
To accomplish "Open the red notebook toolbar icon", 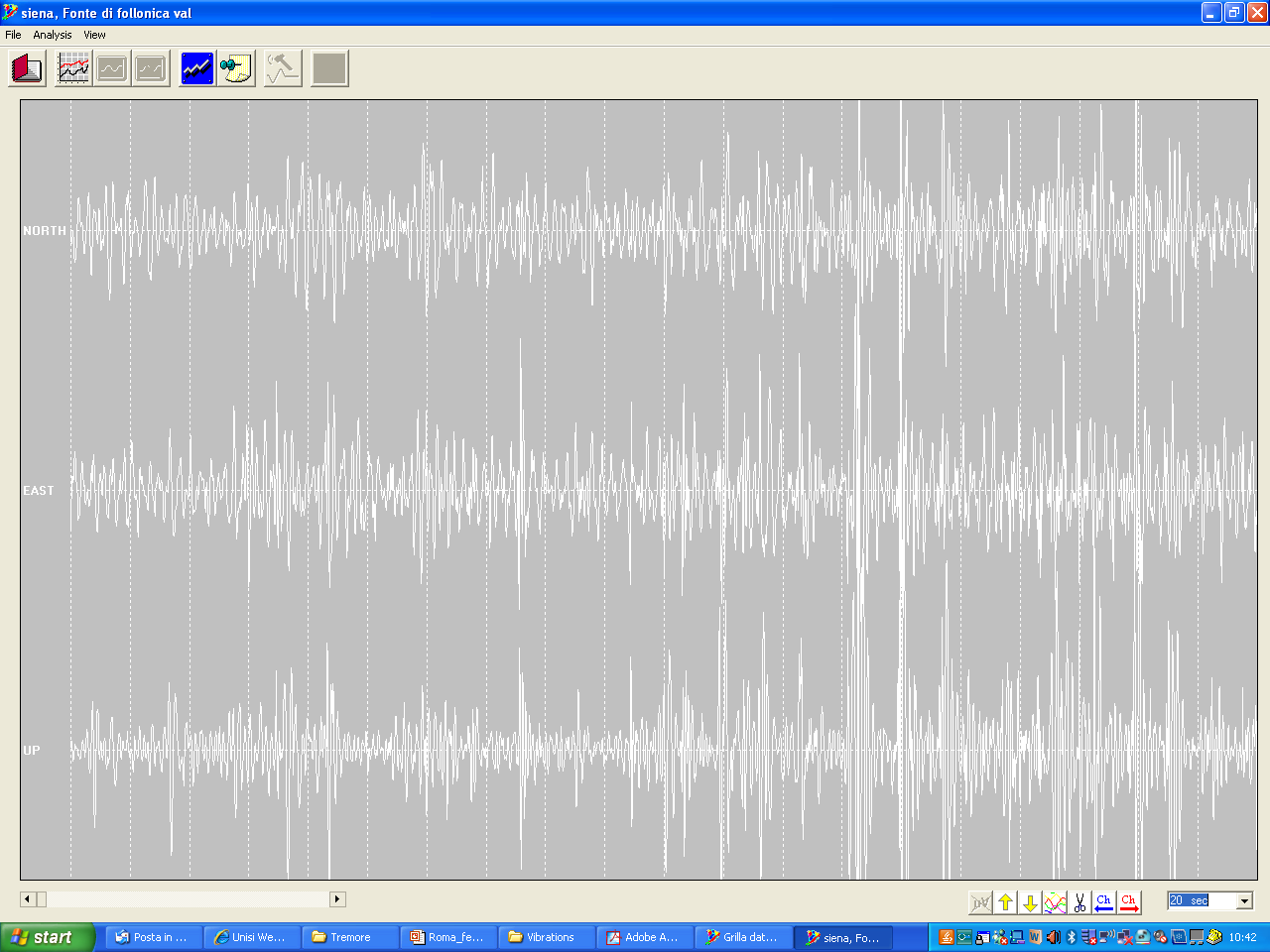I will coord(27,68).
